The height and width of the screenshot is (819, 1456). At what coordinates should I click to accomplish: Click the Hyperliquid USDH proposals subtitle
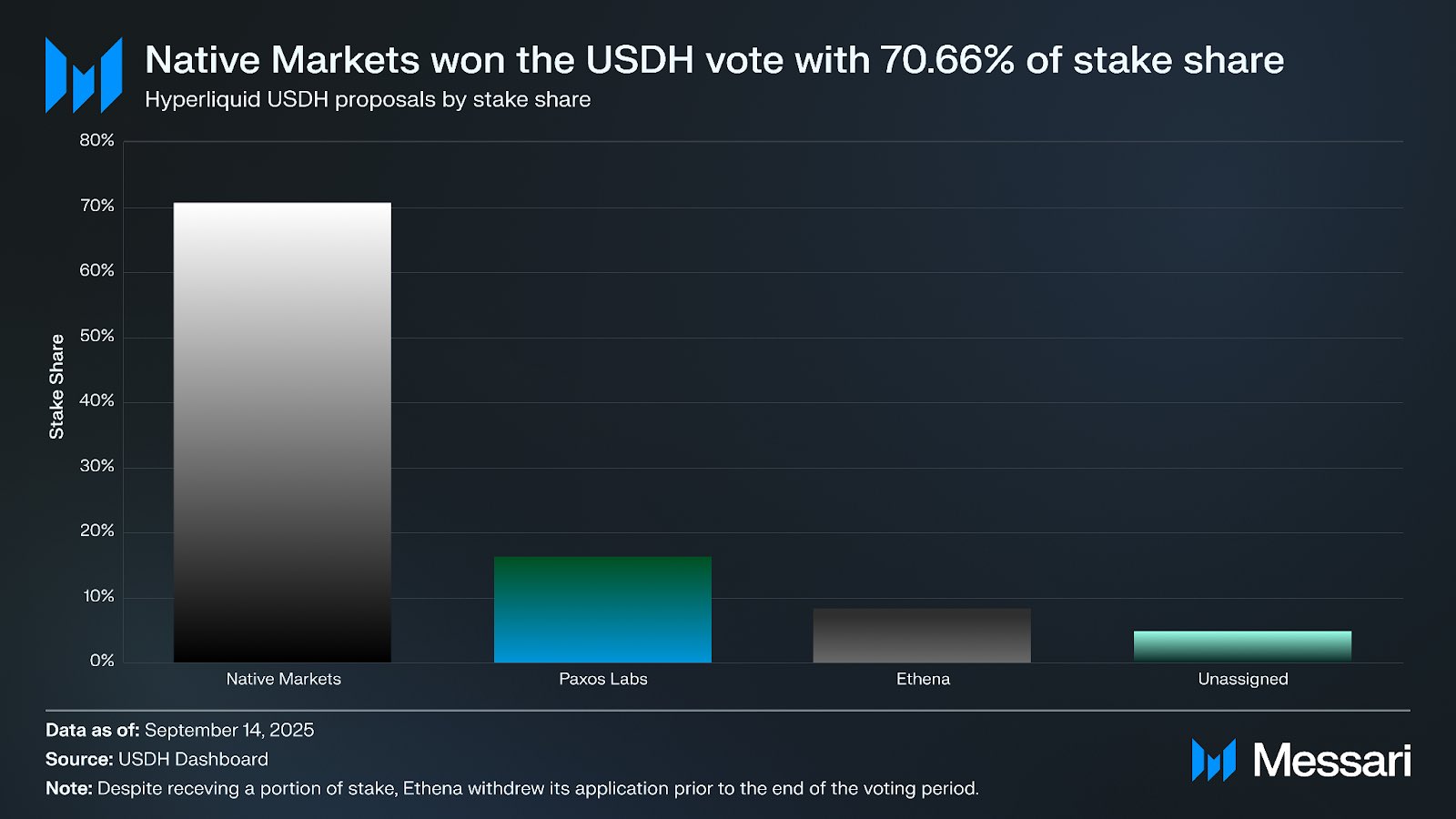pyautogui.click(x=368, y=99)
